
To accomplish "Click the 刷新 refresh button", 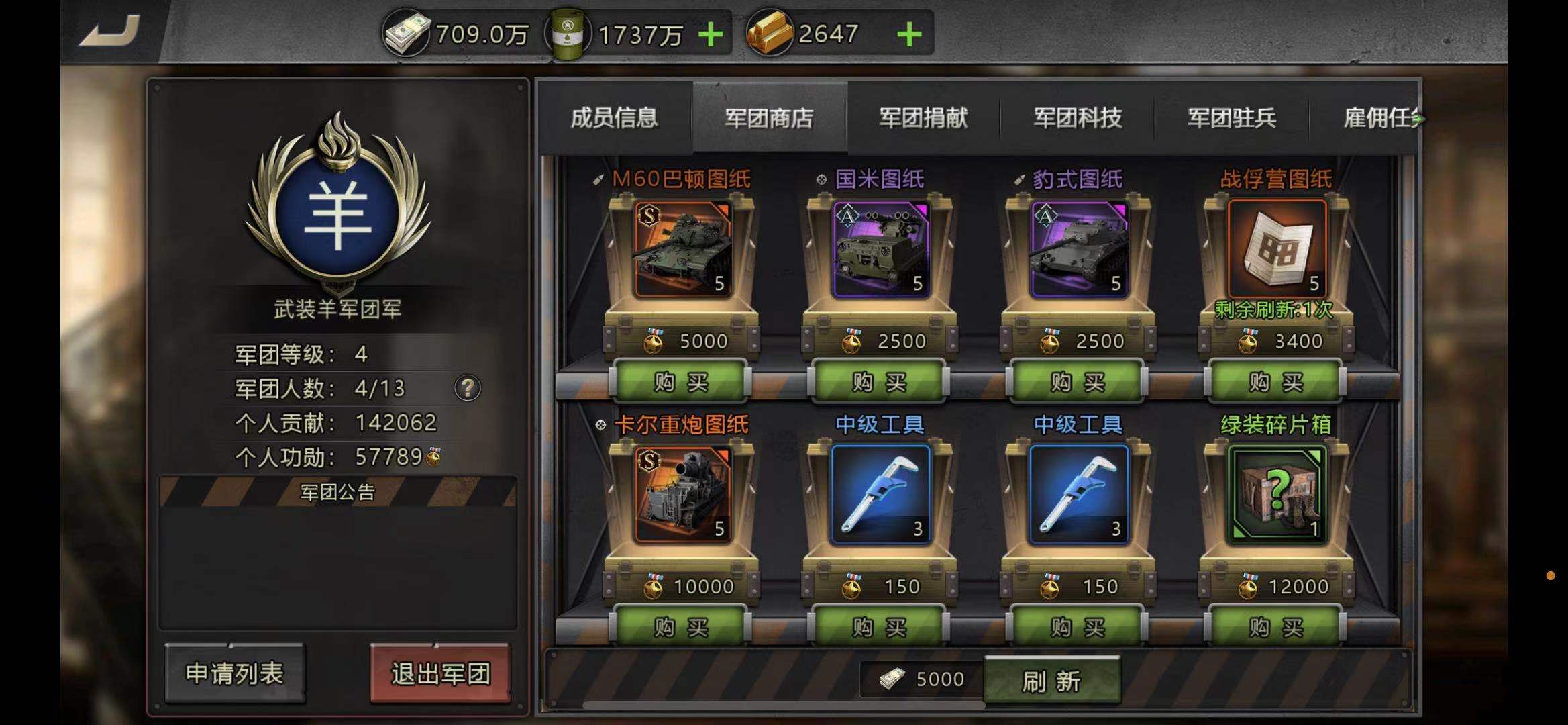I will coord(1052,681).
